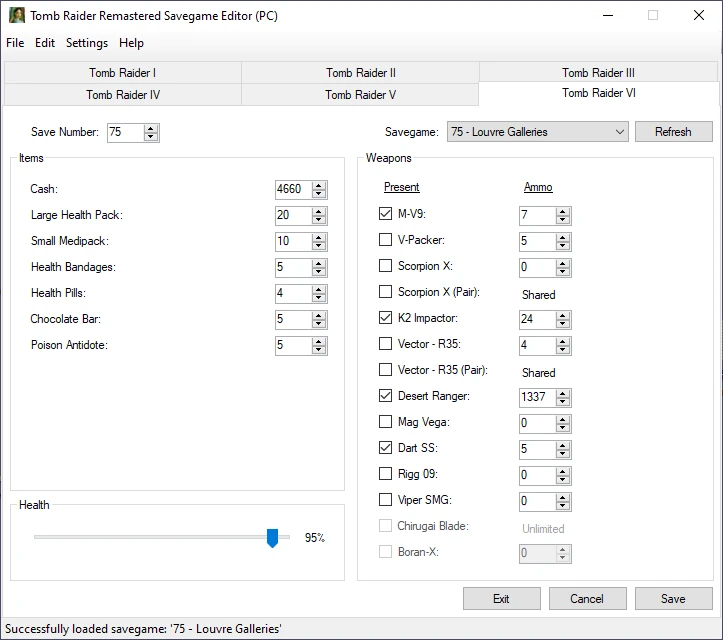
Task: Click the Poison Antidote number field
Action: pyautogui.click(x=292, y=345)
